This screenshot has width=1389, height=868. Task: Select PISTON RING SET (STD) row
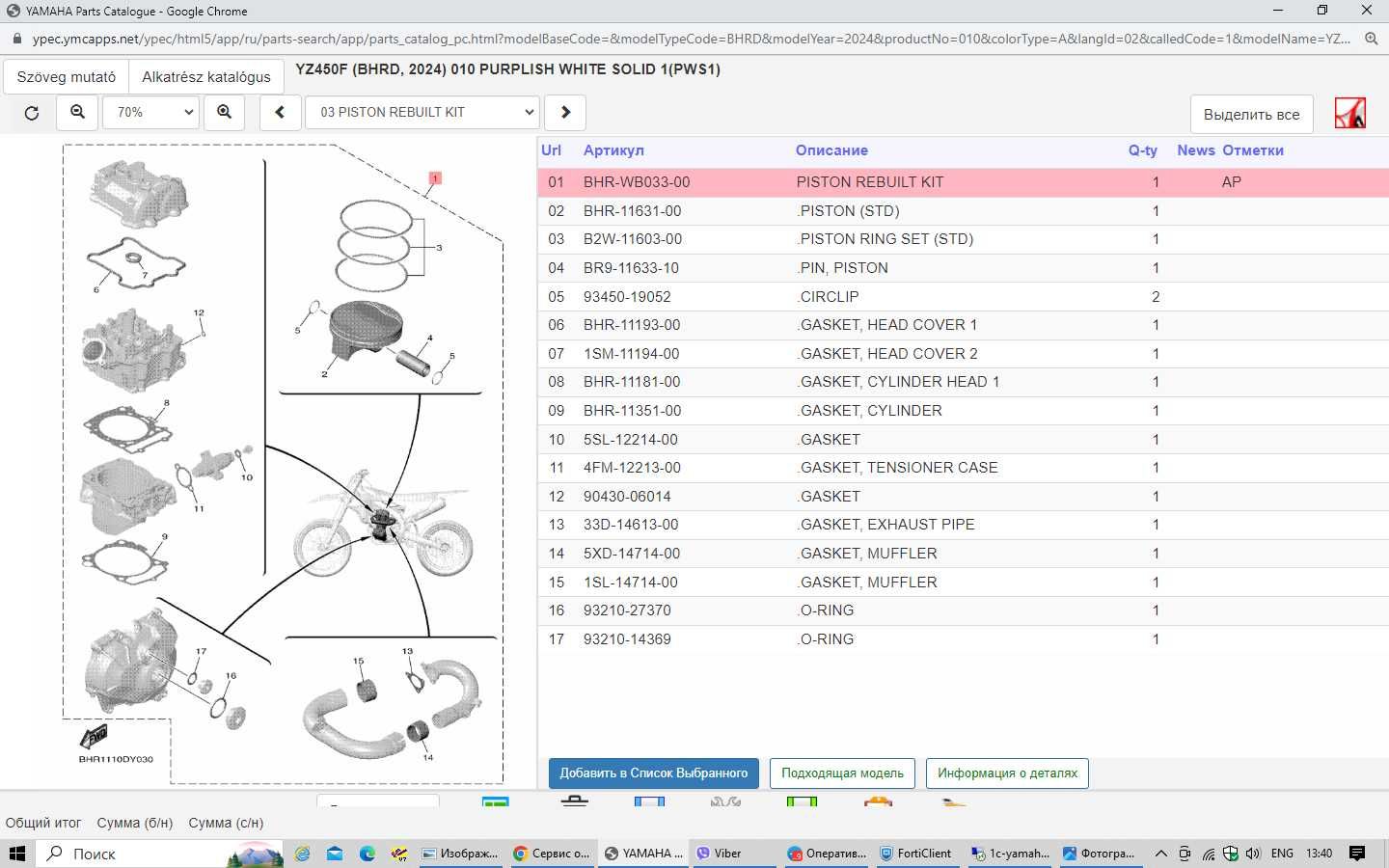pos(963,239)
